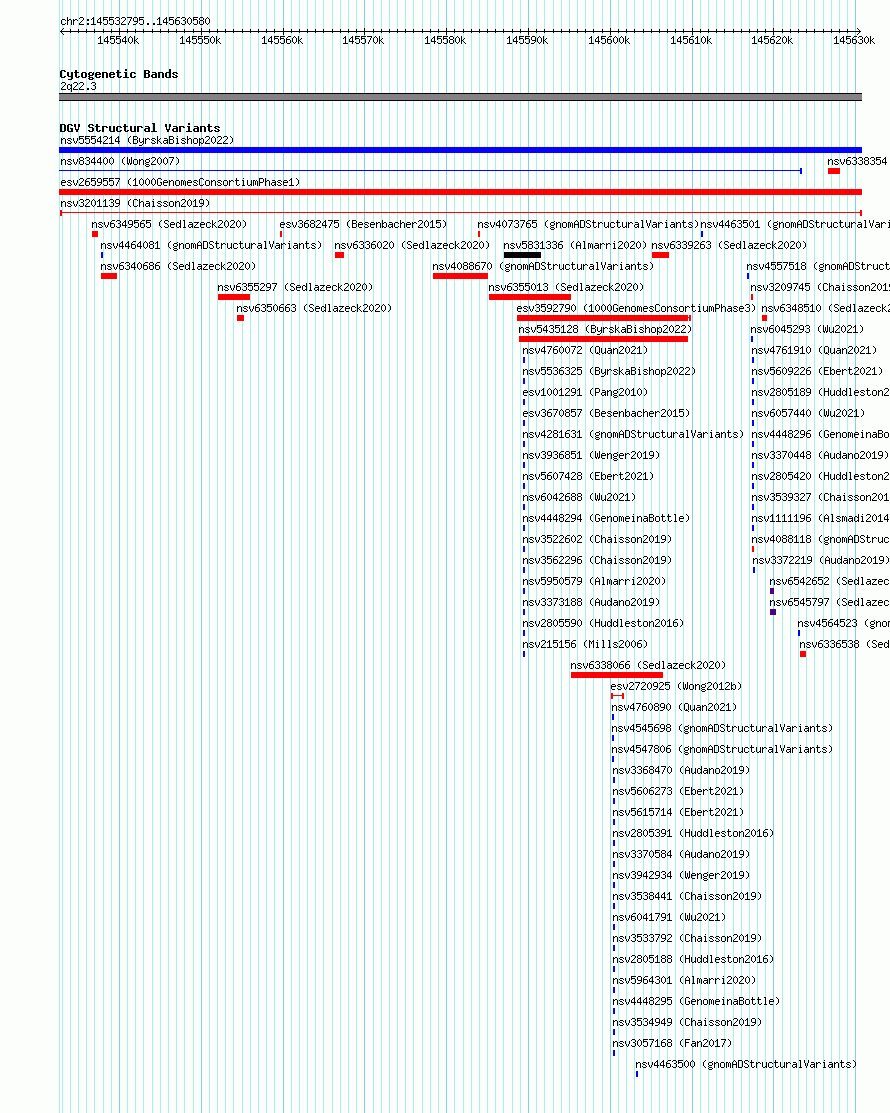Viewport: 890px width, 1113px height.
Task: Click the nsv6045293 (Wu2021) label
Action: tap(808, 330)
